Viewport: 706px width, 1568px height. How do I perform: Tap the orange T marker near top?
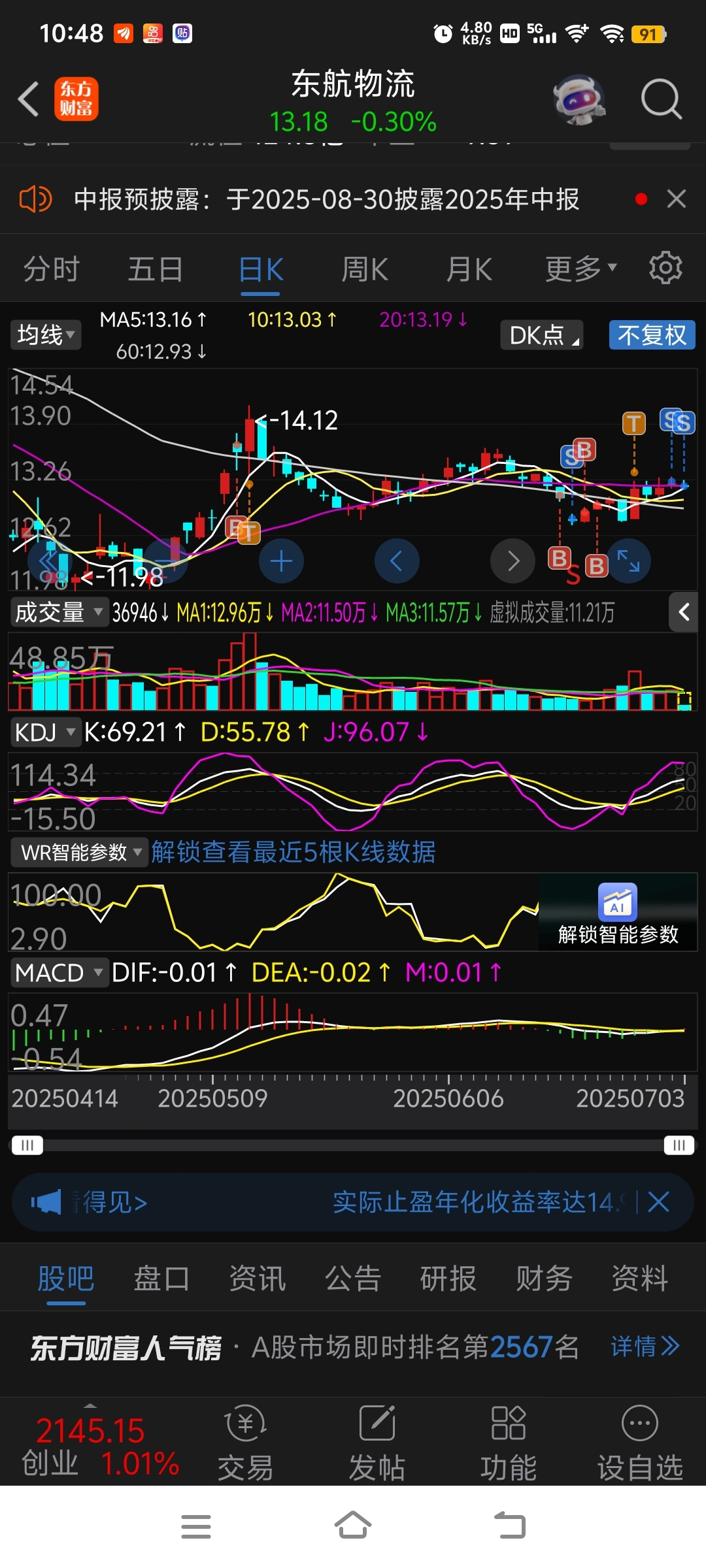pos(634,423)
